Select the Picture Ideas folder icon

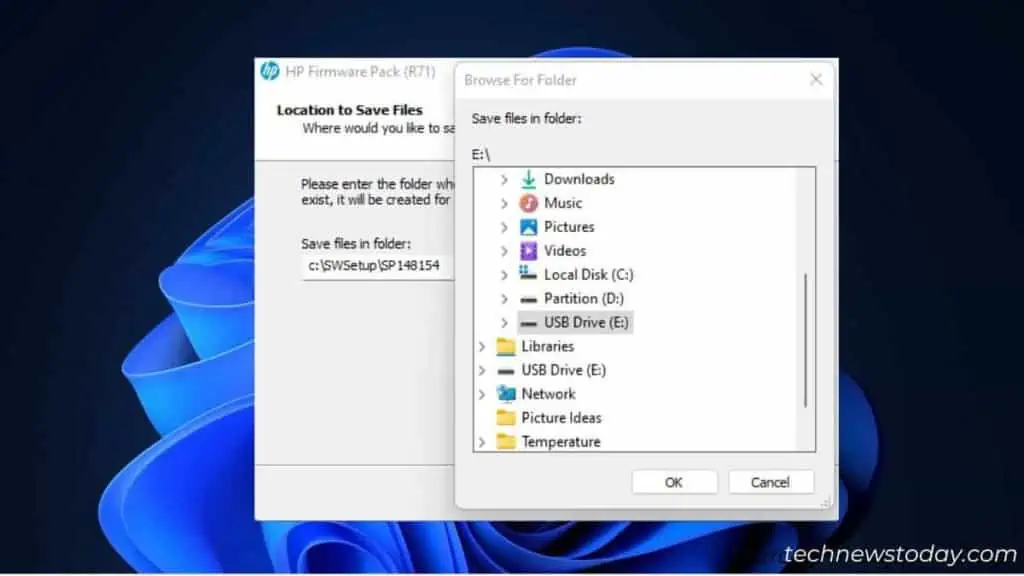pyautogui.click(x=505, y=418)
